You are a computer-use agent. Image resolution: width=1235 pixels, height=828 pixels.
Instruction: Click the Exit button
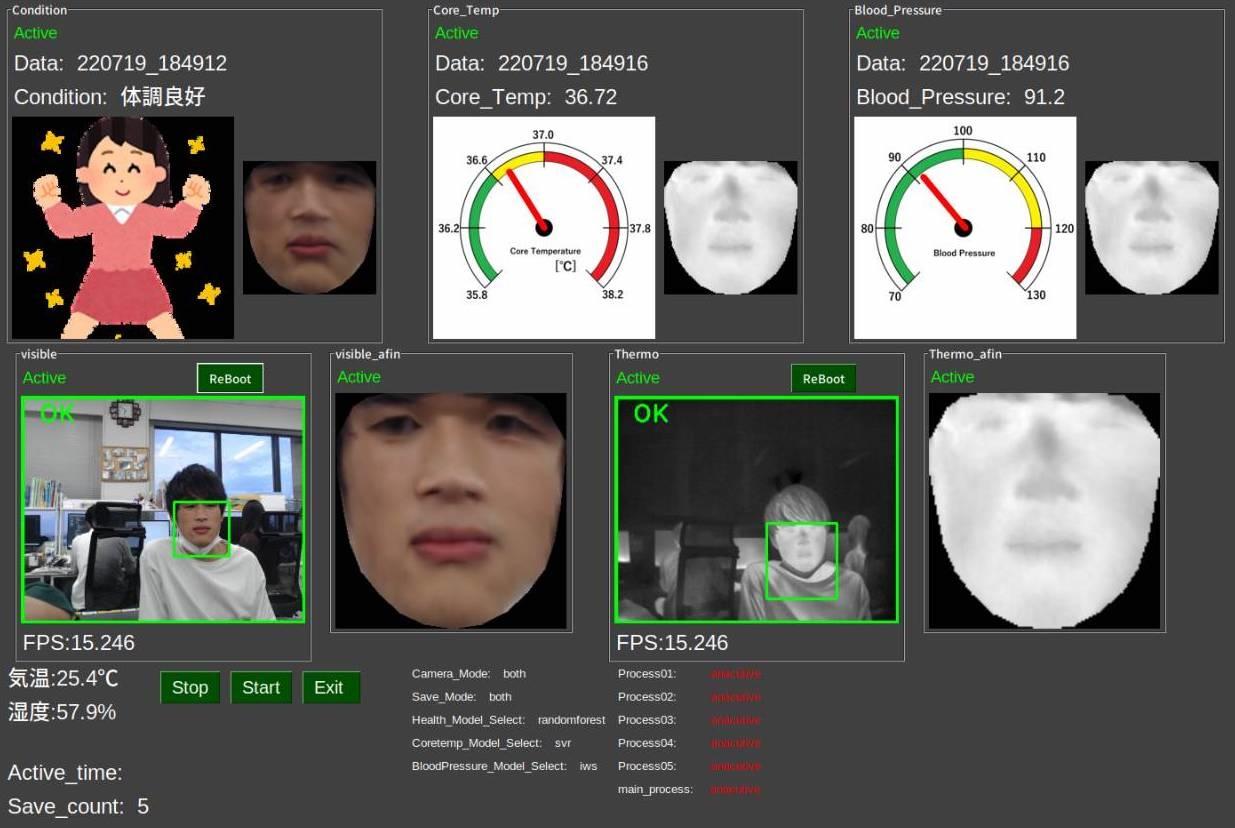(x=329, y=687)
